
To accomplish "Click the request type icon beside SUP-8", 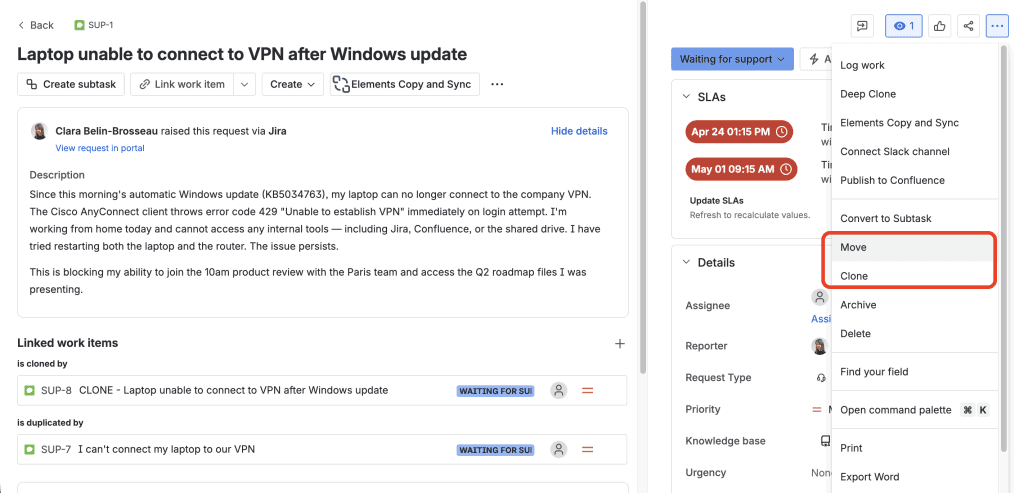I will point(29,390).
